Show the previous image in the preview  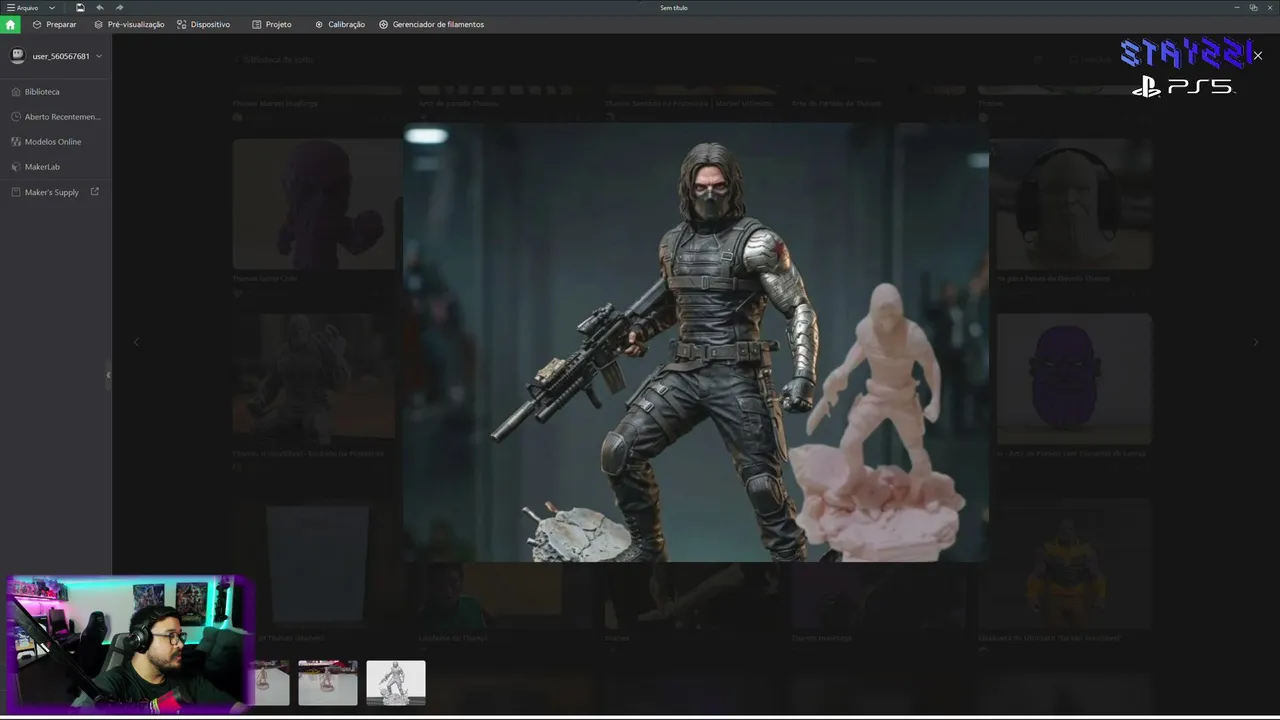[x=136, y=342]
